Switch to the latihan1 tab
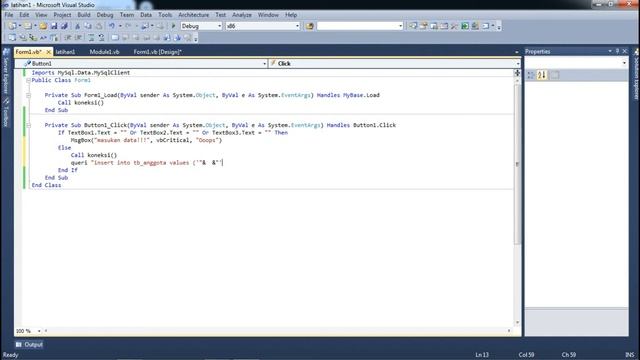 [x=65, y=52]
